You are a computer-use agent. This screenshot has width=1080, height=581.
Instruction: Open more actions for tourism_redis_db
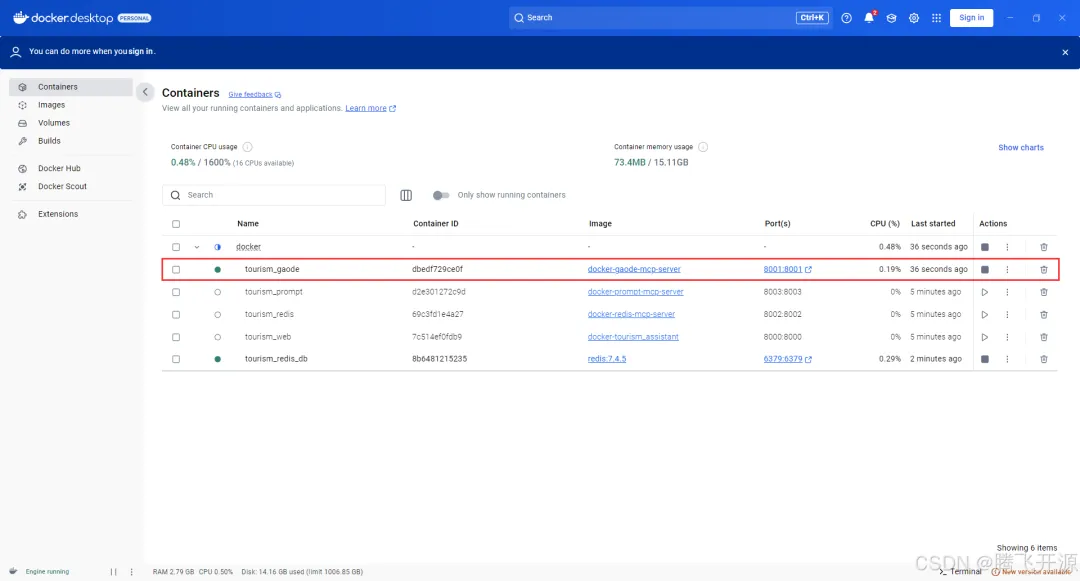(1007, 359)
